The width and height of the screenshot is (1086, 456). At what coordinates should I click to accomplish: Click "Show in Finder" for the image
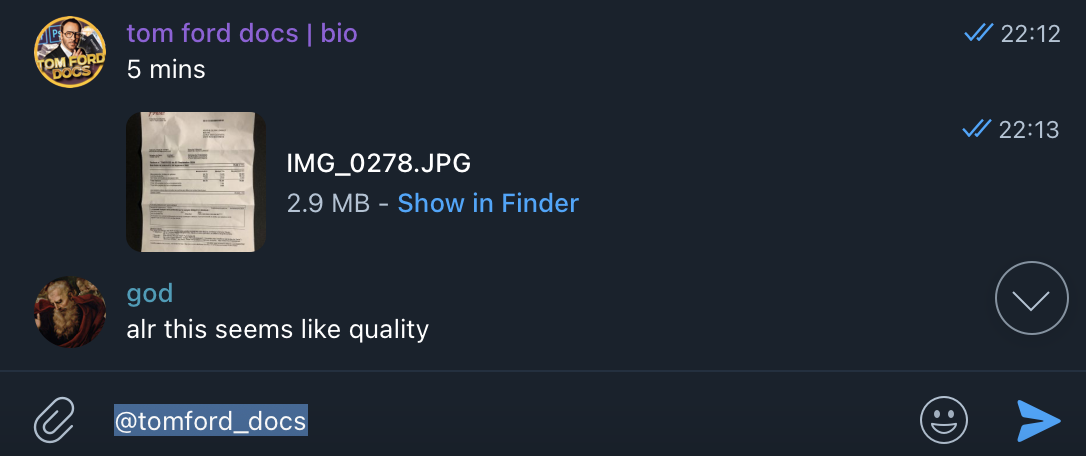click(x=488, y=203)
